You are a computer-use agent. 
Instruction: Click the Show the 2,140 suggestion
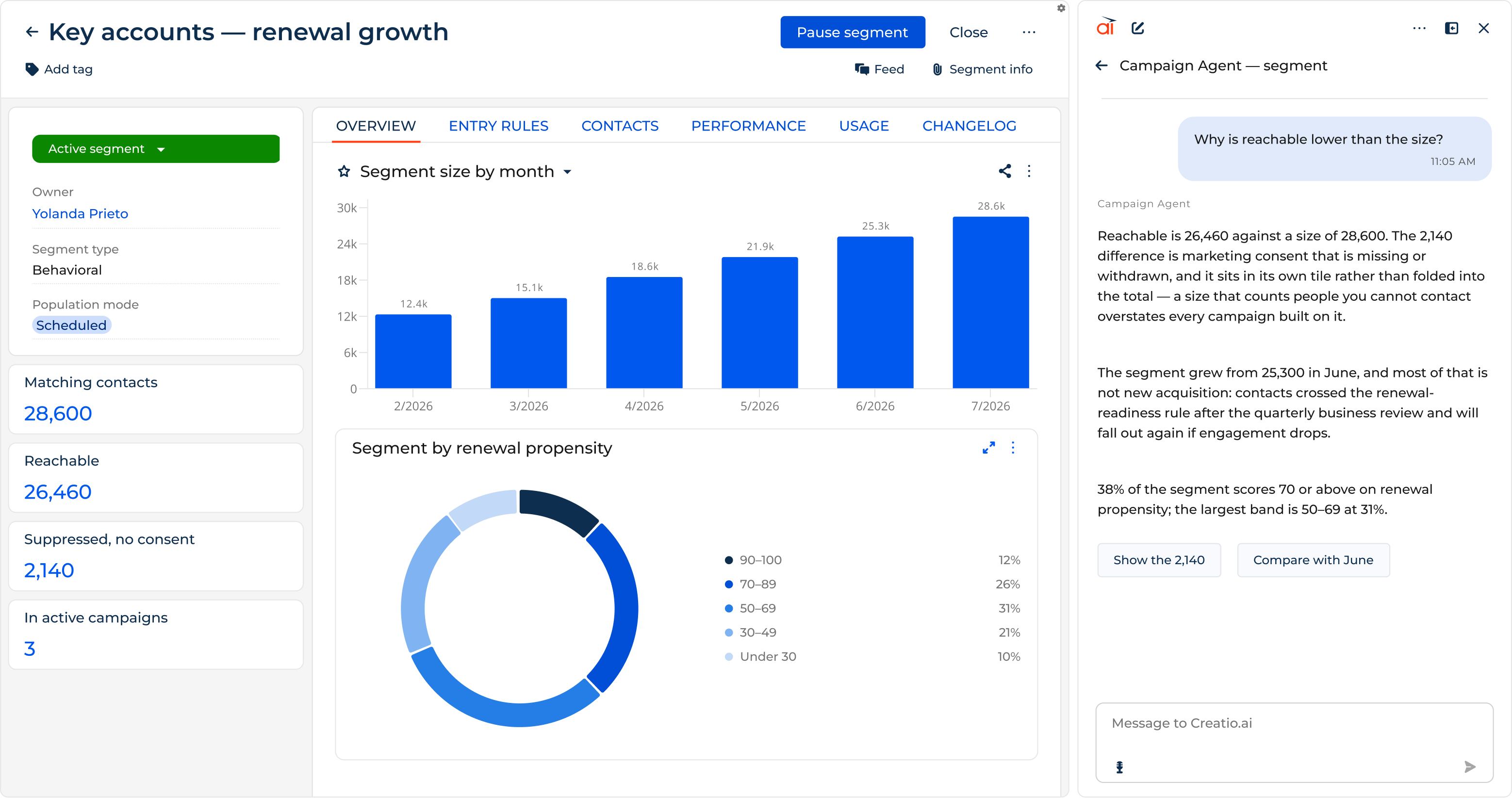1159,560
